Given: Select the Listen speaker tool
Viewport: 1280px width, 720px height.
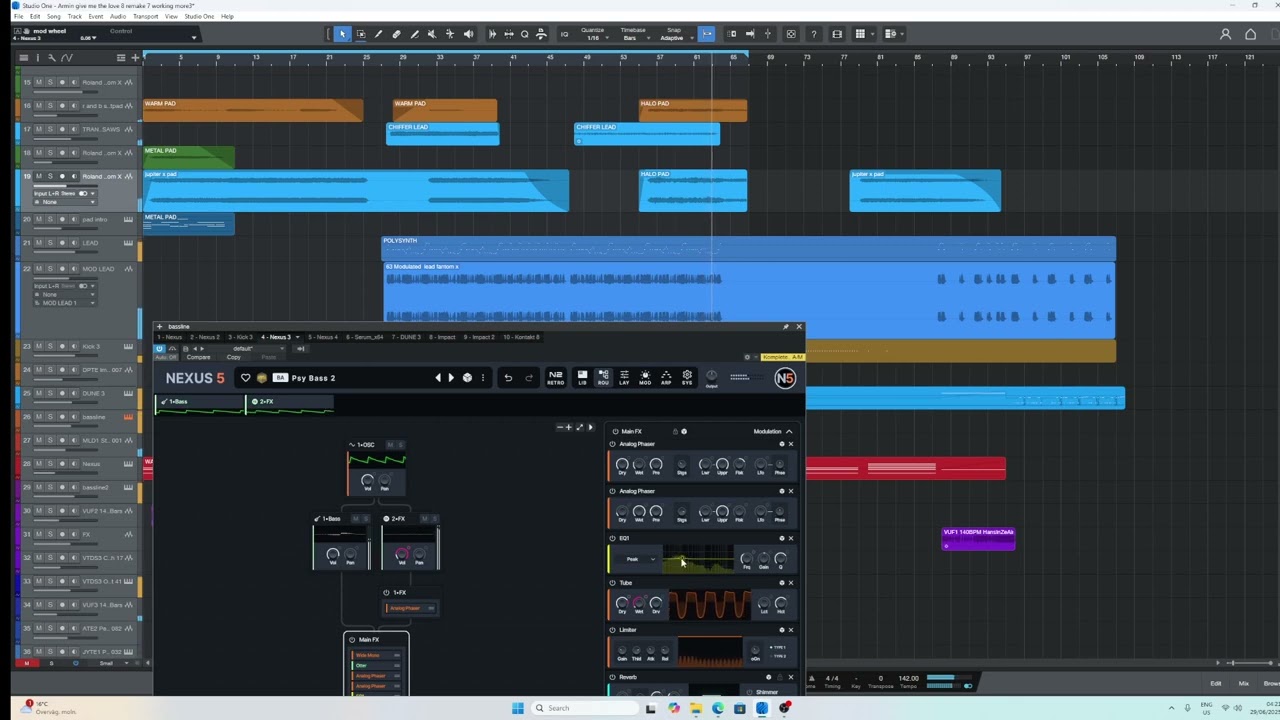Looking at the screenshot, I should pyautogui.click(x=468, y=34).
